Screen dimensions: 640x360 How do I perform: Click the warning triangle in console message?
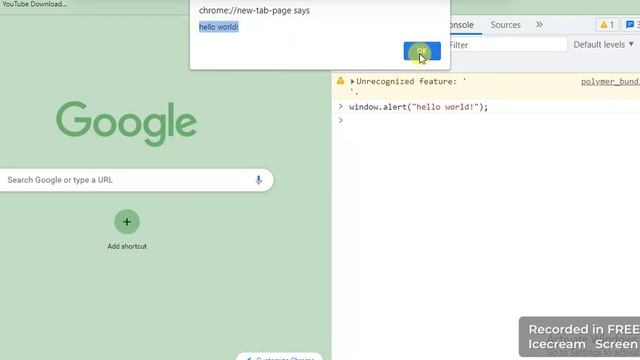coord(340,81)
